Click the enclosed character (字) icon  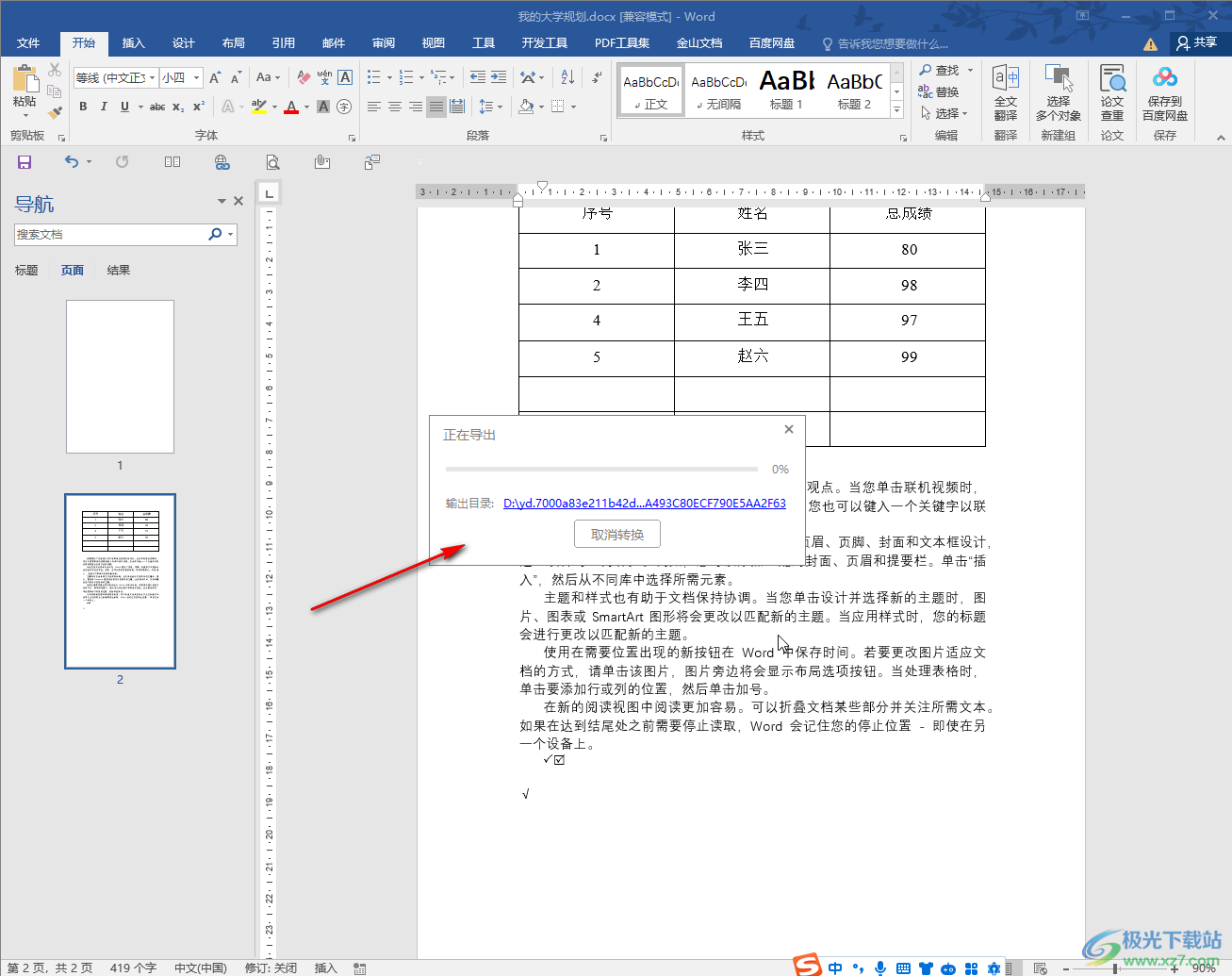tap(344, 107)
